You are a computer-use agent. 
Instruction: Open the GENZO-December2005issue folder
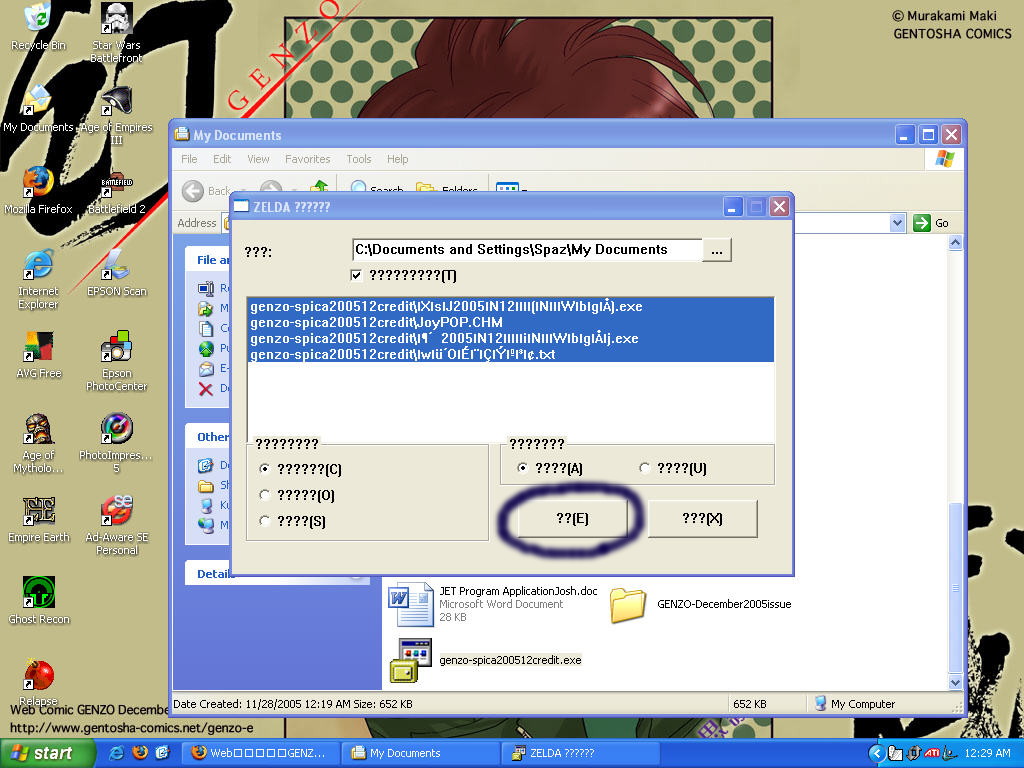pyautogui.click(x=628, y=604)
